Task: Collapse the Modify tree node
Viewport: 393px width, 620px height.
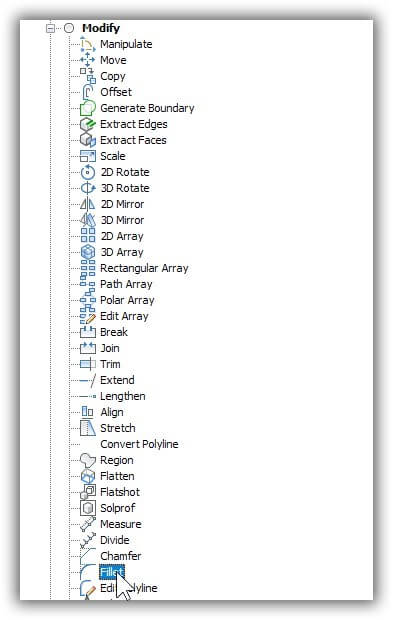Action: point(51,28)
